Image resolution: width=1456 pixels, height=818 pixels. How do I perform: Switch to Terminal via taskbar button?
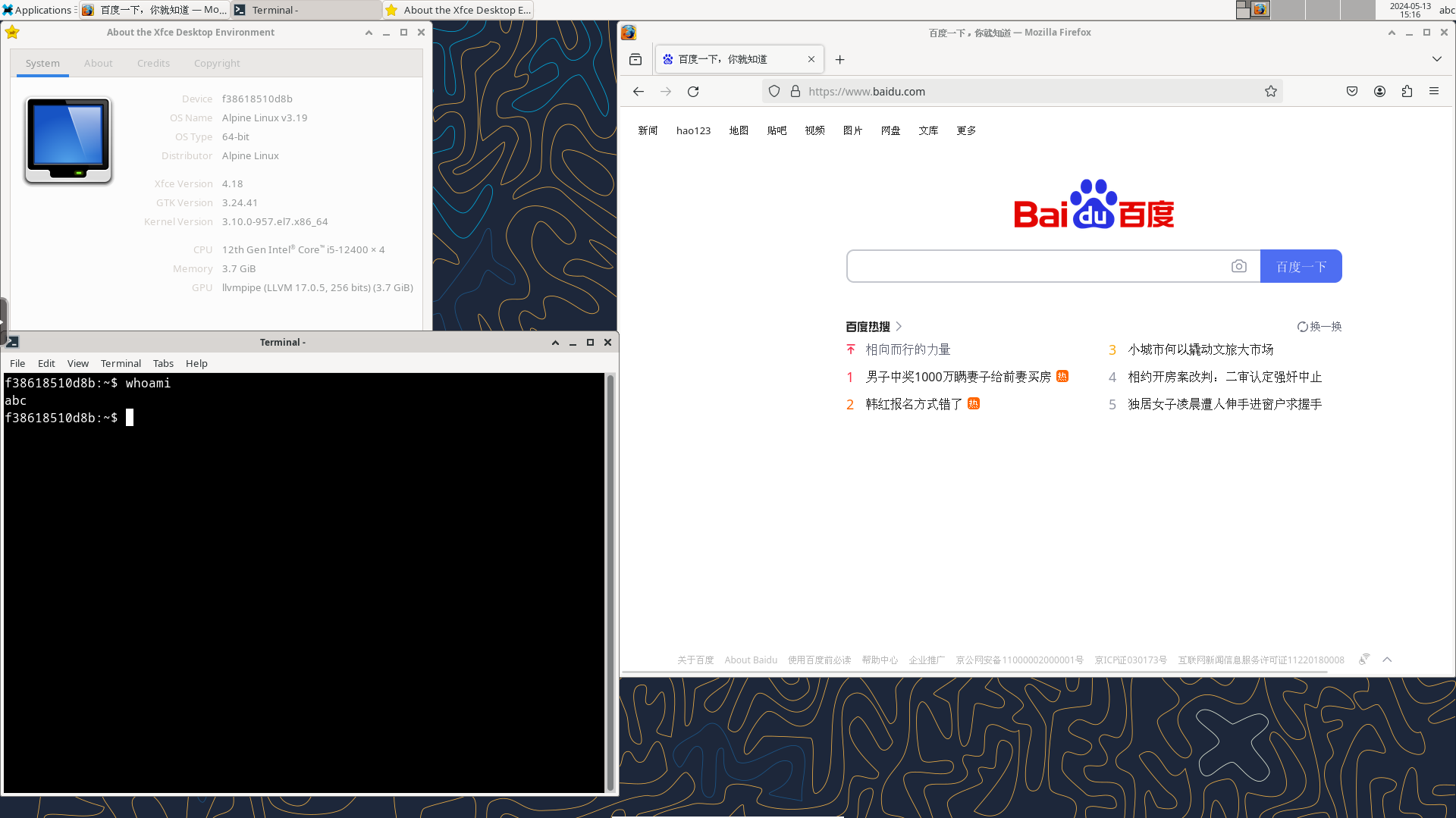[306, 10]
